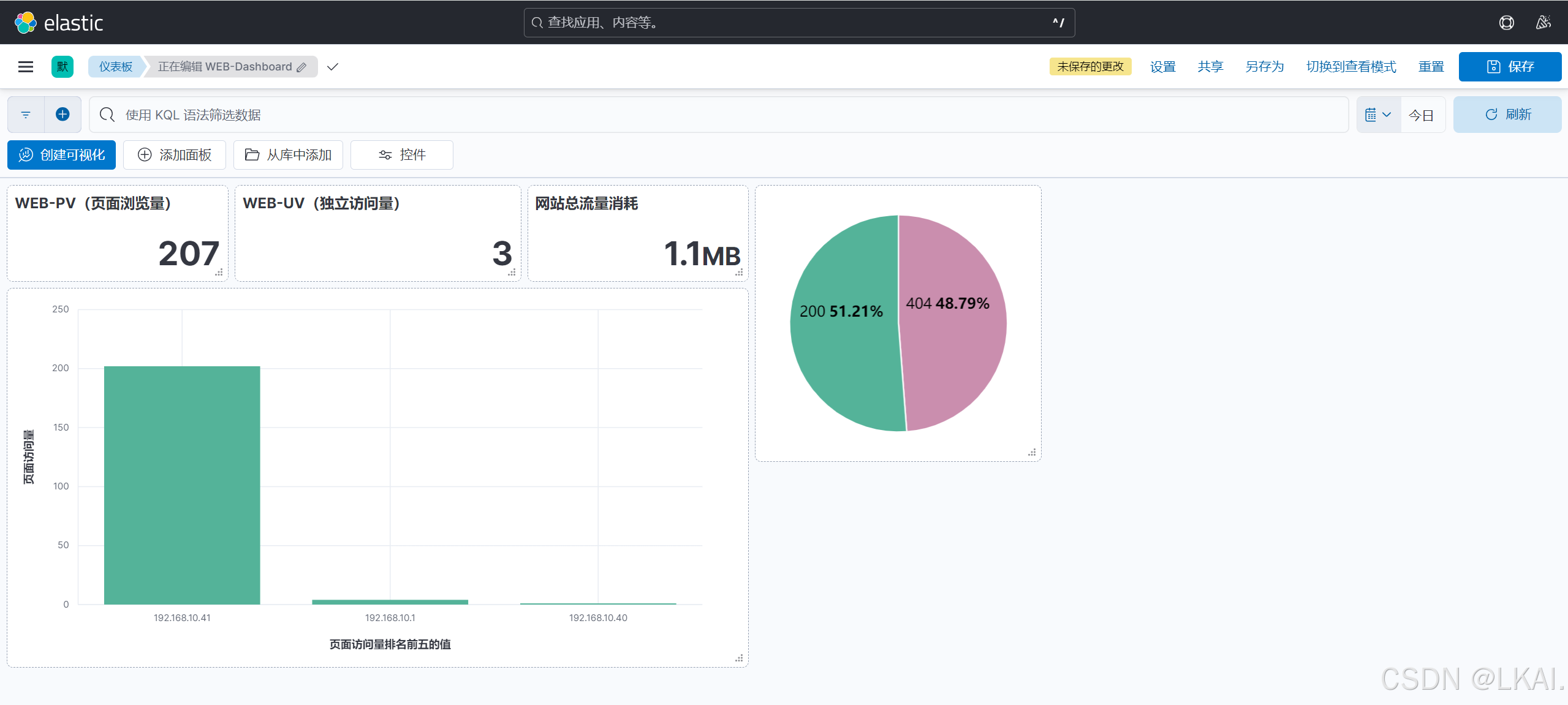Open the calendar quick date menu

point(1379,115)
